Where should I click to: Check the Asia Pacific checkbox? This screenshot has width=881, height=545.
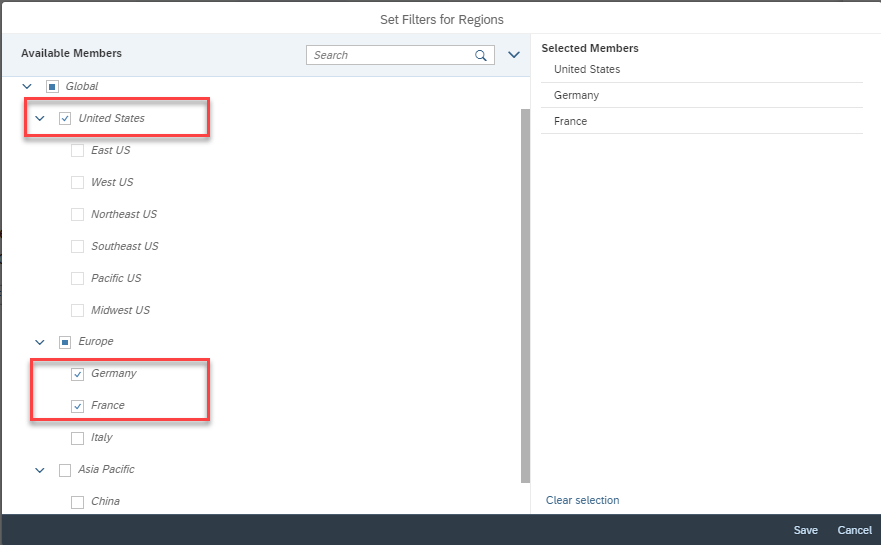(65, 470)
